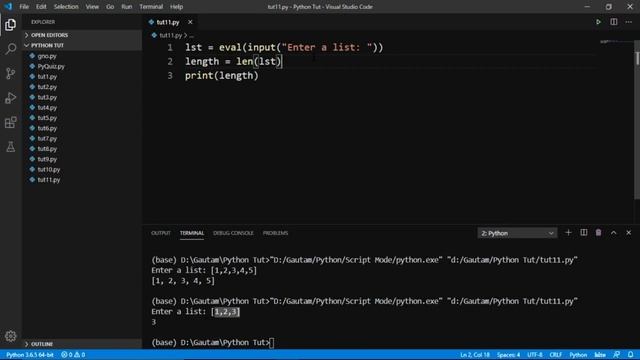Open the Search view in activity bar
This screenshot has width=640, height=360.
11,49
